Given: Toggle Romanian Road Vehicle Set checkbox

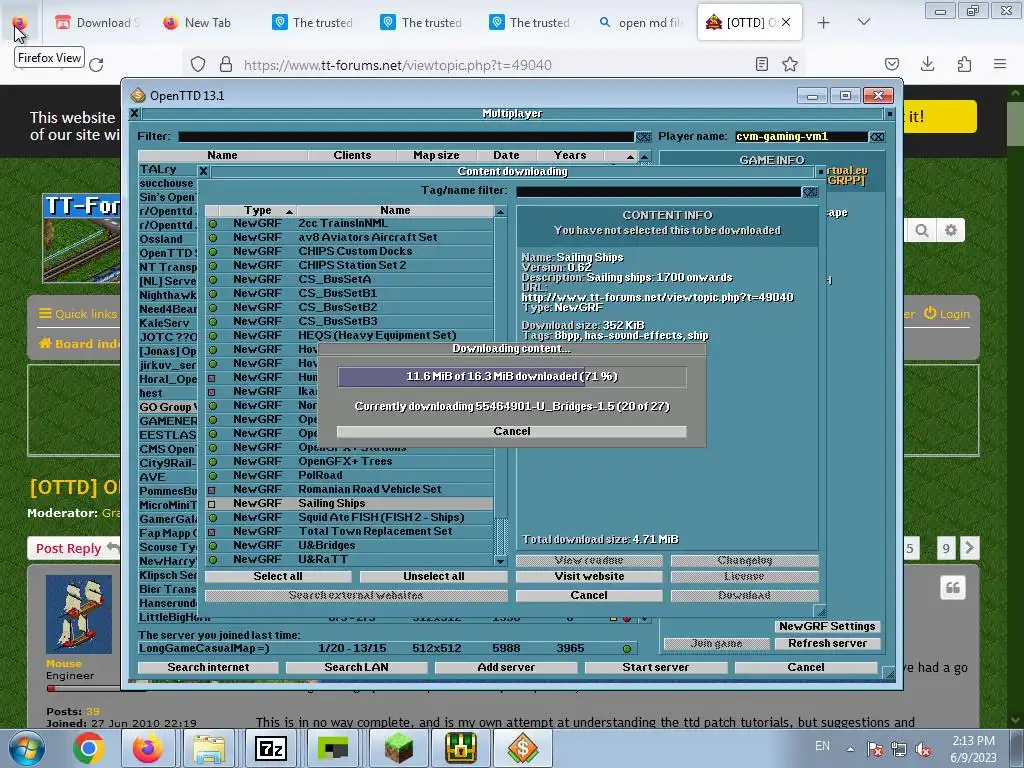Looking at the screenshot, I should 212,490.
